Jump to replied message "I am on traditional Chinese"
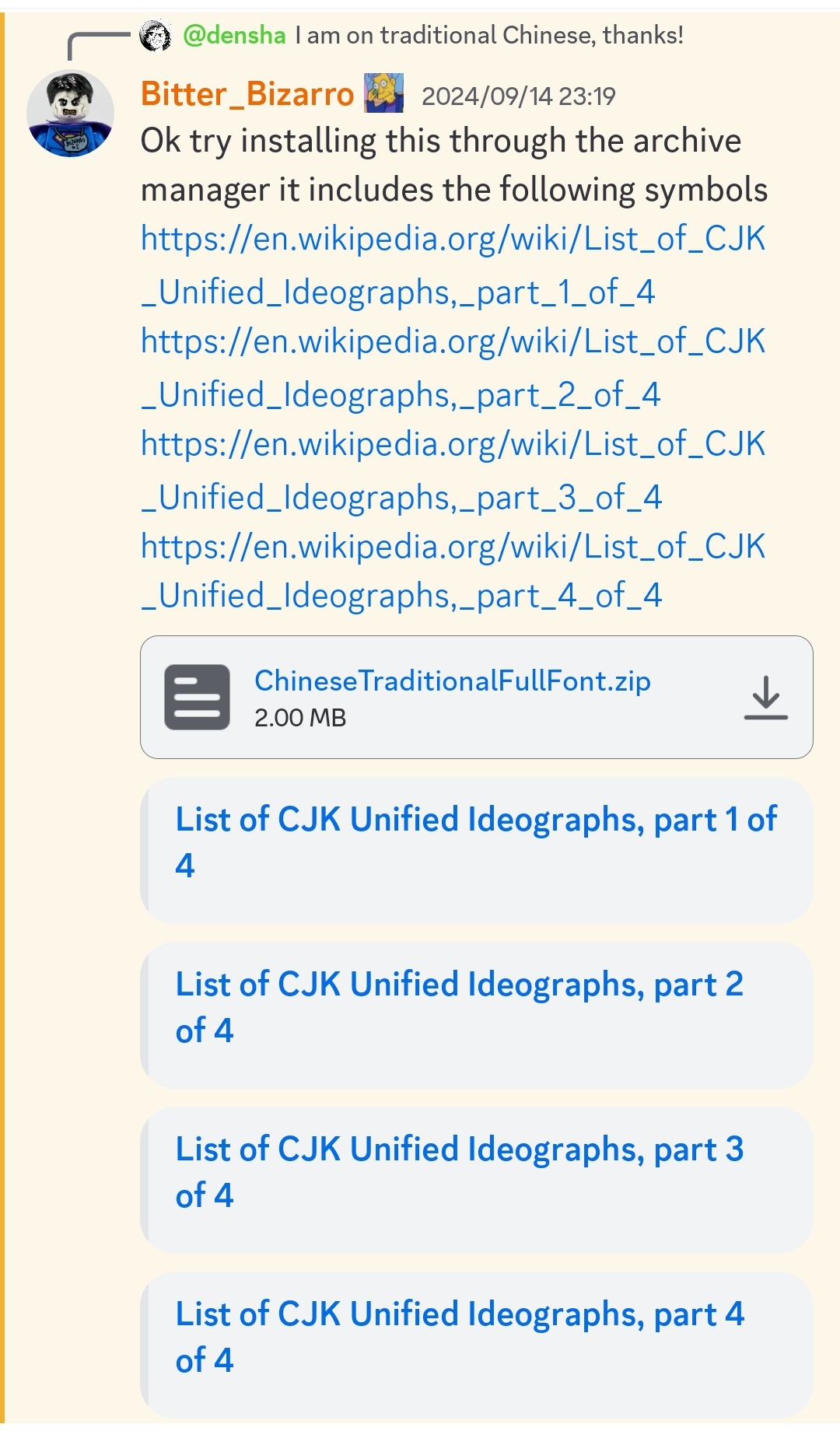This screenshot has width=840, height=1445. [x=488, y=36]
